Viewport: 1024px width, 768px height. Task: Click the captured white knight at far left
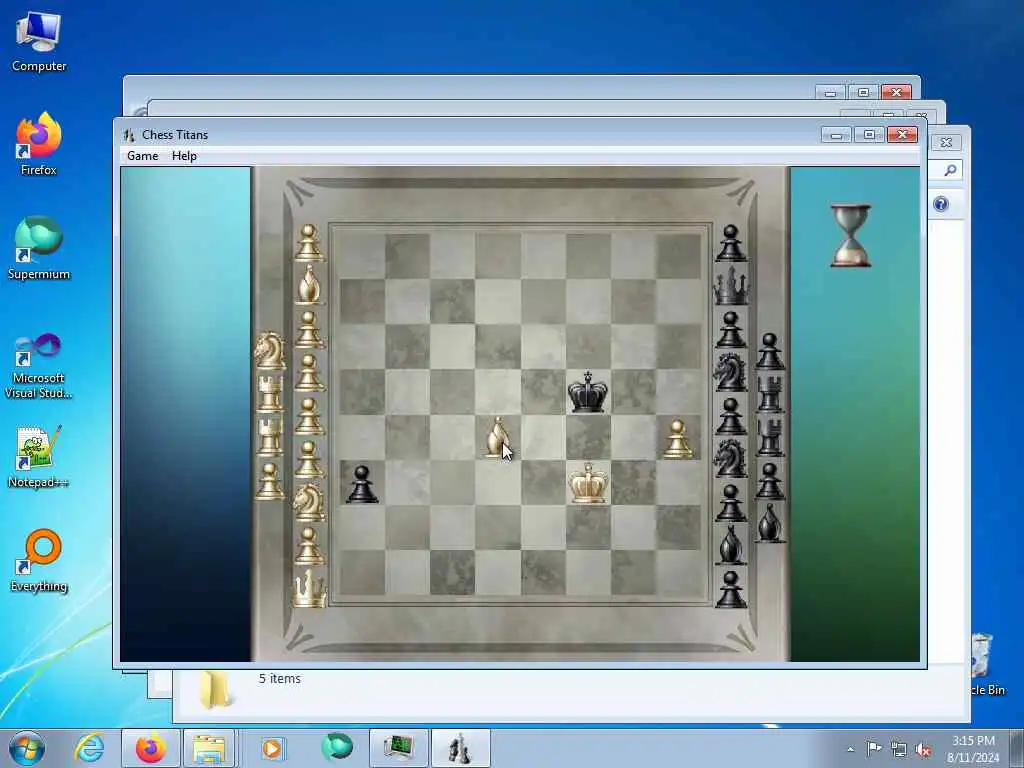pos(270,351)
